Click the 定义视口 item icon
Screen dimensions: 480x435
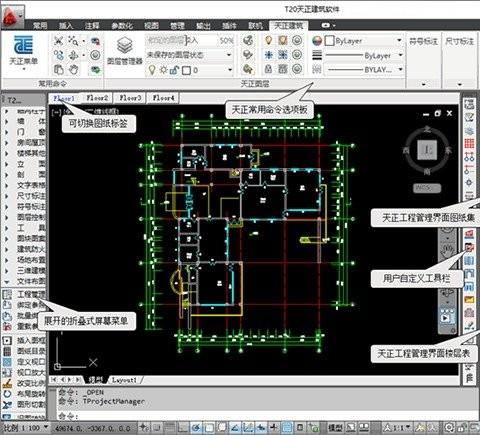(x=7, y=362)
